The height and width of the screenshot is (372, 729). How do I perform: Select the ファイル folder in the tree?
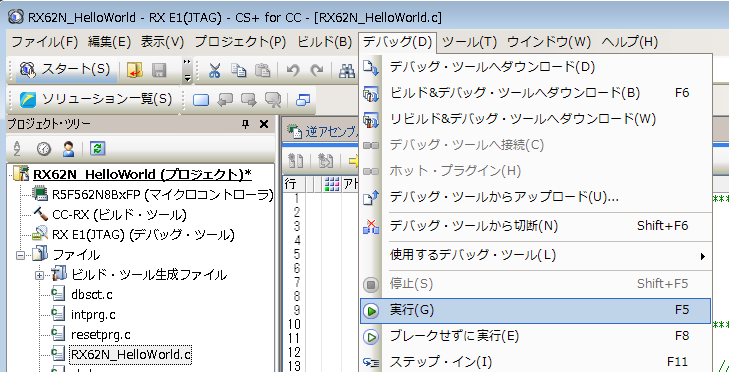pyautogui.click(x=76, y=255)
